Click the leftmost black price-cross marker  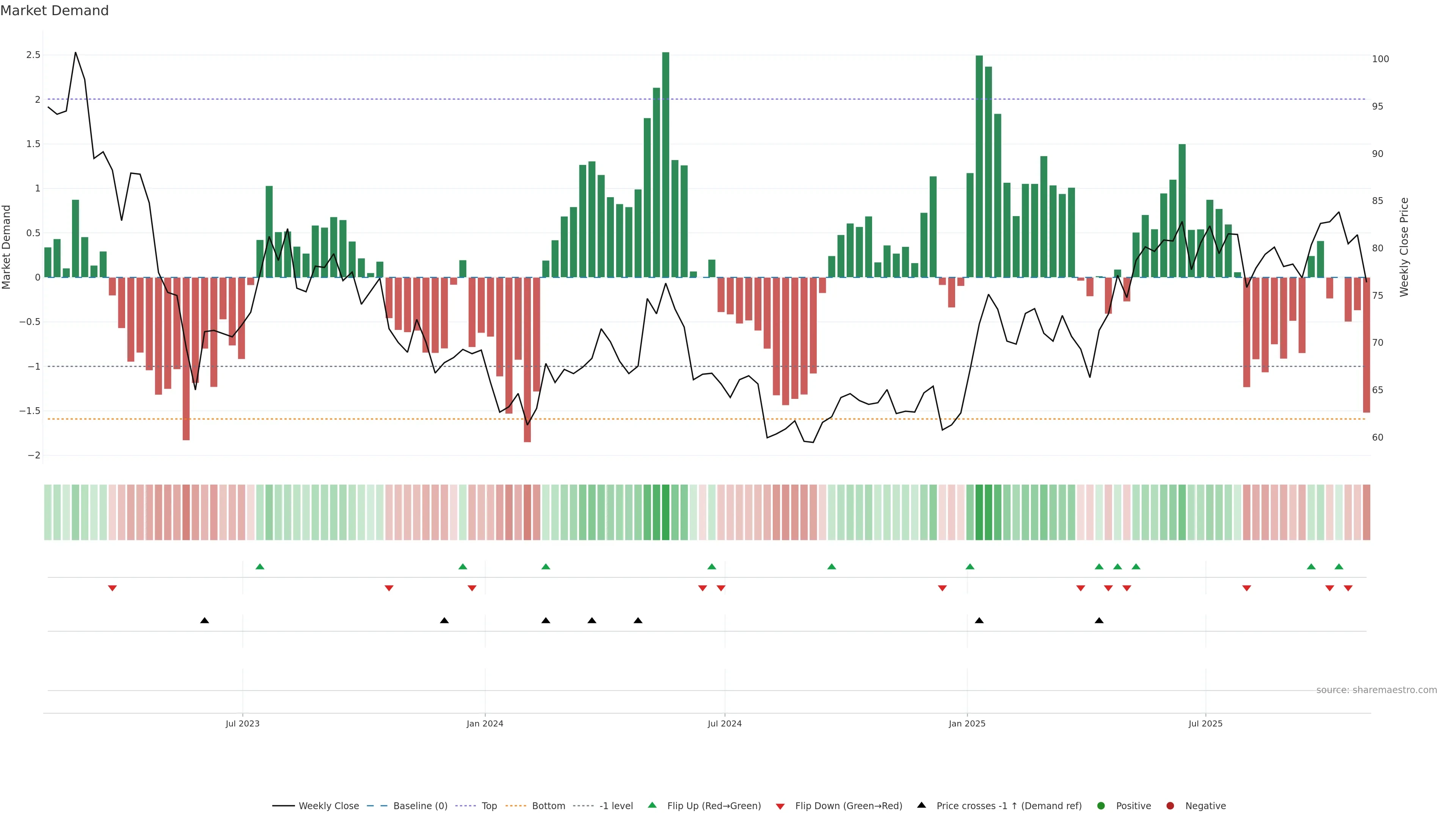[205, 621]
